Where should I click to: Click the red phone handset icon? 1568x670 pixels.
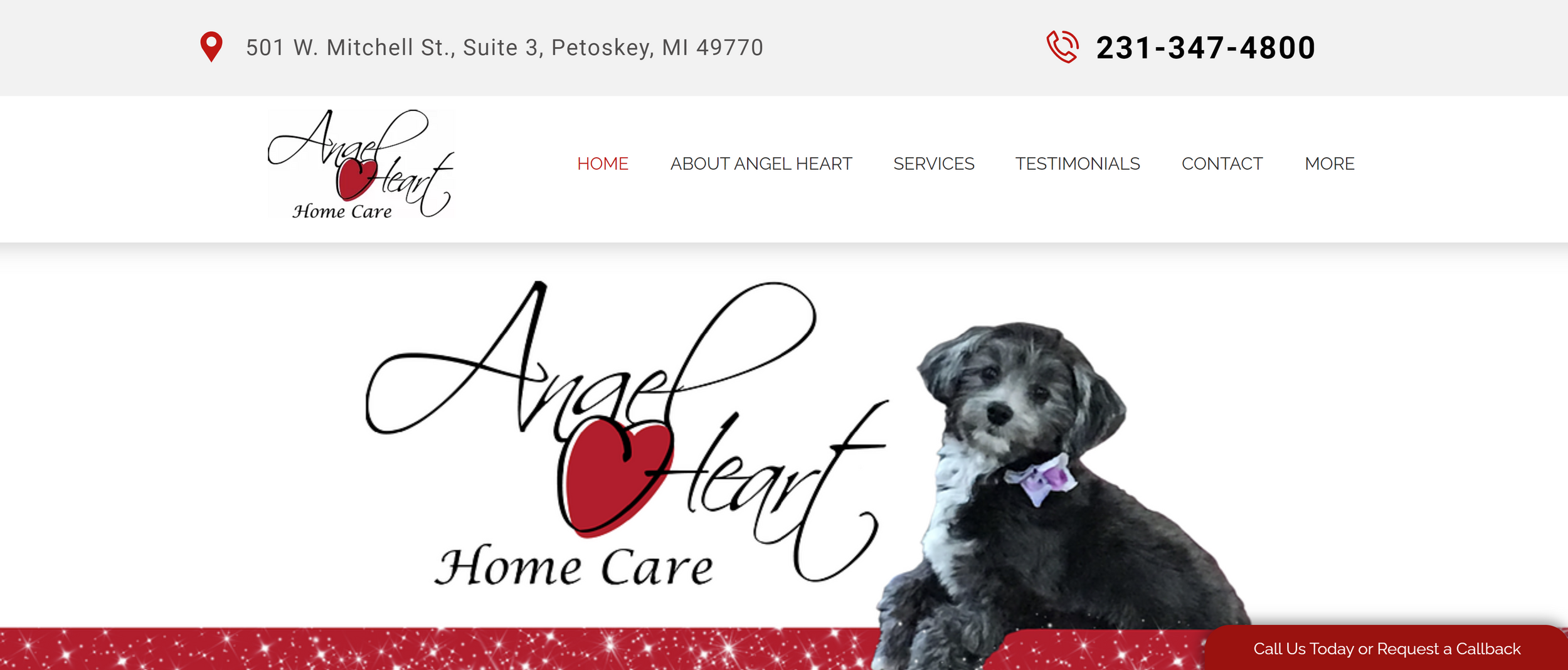pyautogui.click(x=1062, y=47)
